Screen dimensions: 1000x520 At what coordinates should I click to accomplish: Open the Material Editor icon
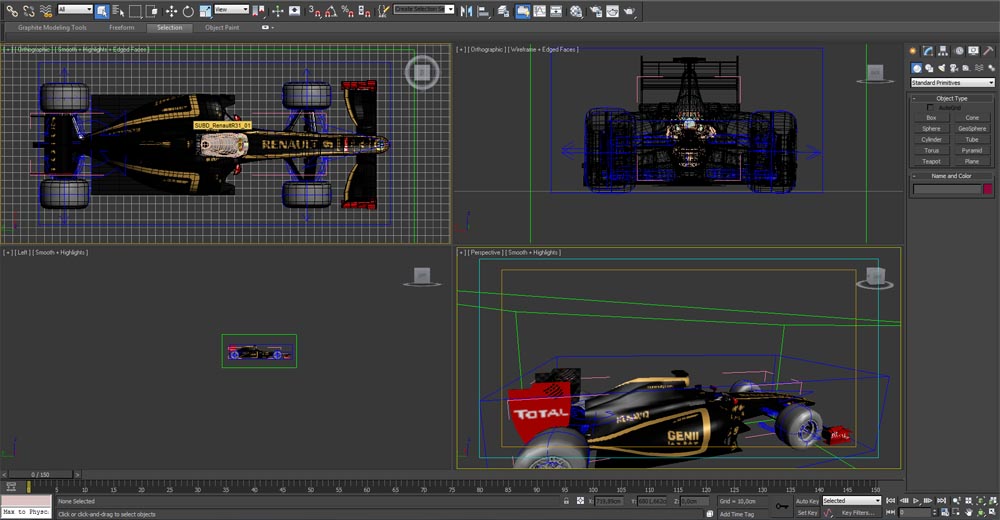tap(576, 11)
